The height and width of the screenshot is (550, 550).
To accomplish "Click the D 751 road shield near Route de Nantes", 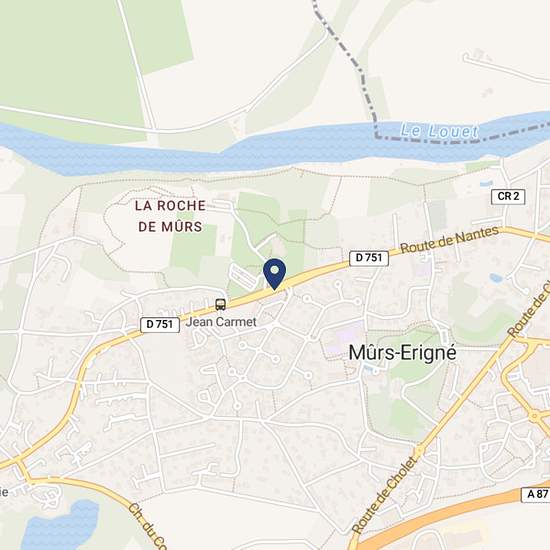I will click(x=369, y=258).
